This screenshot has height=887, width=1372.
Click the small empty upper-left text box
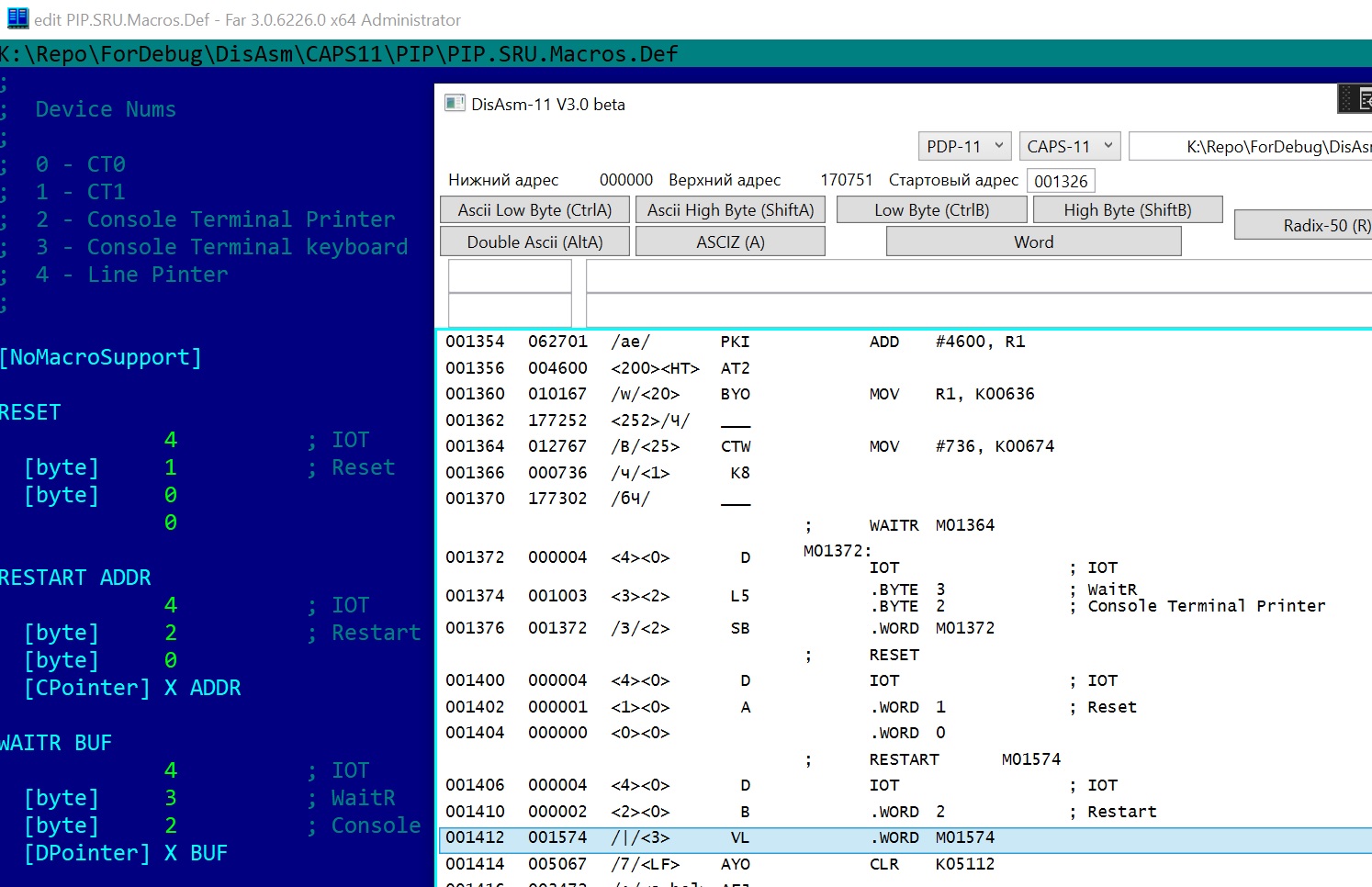click(x=510, y=275)
